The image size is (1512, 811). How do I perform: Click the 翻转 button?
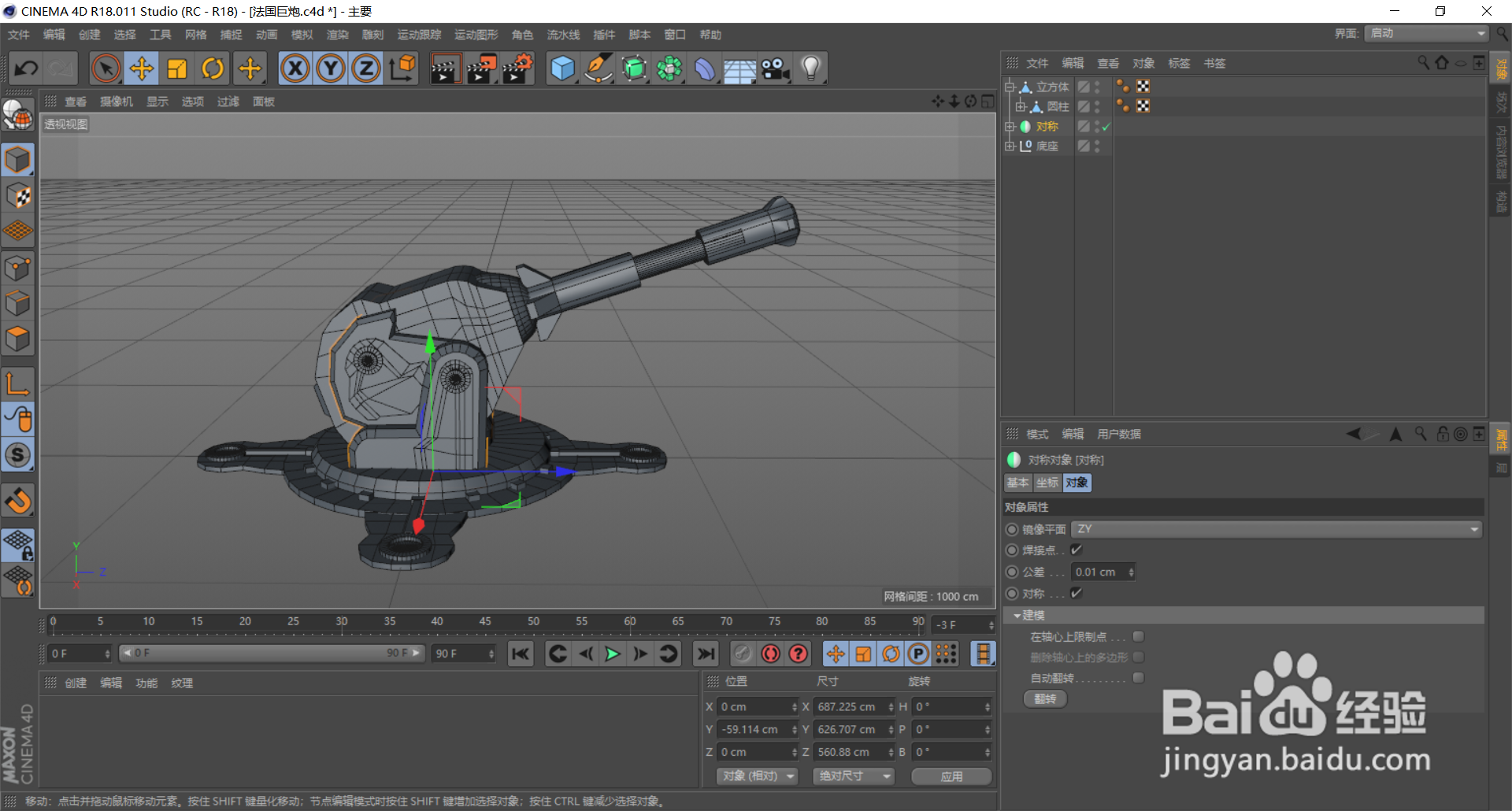1045,699
